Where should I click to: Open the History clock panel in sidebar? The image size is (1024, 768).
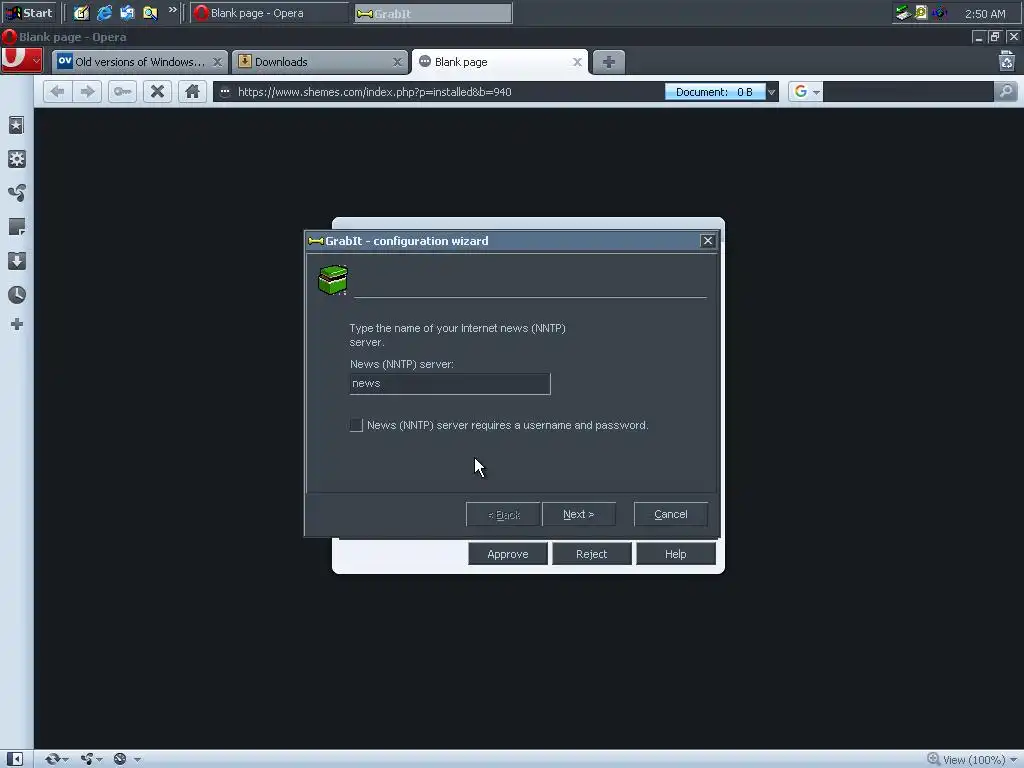click(x=16, y=295)
